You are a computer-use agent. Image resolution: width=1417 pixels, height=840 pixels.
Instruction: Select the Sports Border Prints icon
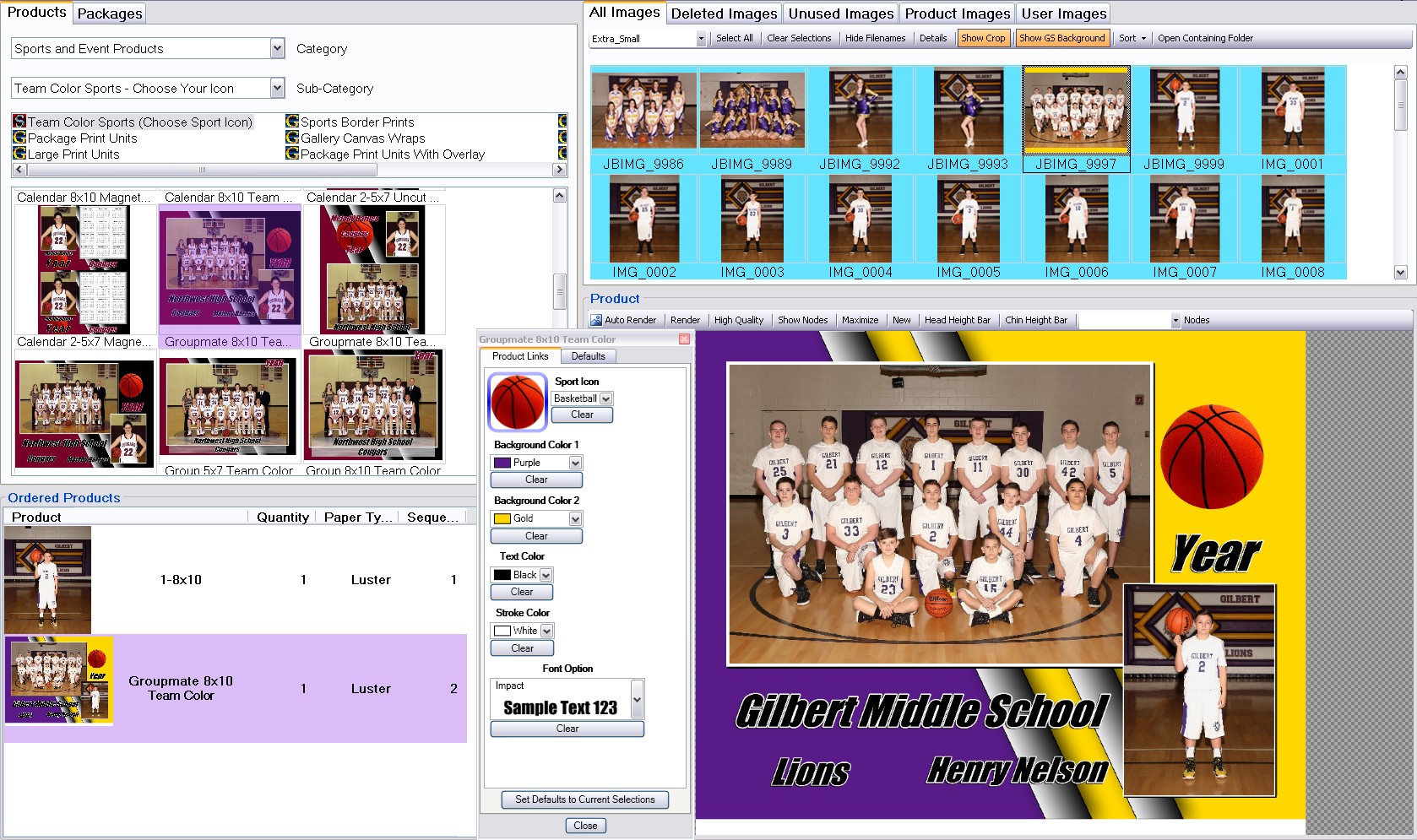coord(292,122)
